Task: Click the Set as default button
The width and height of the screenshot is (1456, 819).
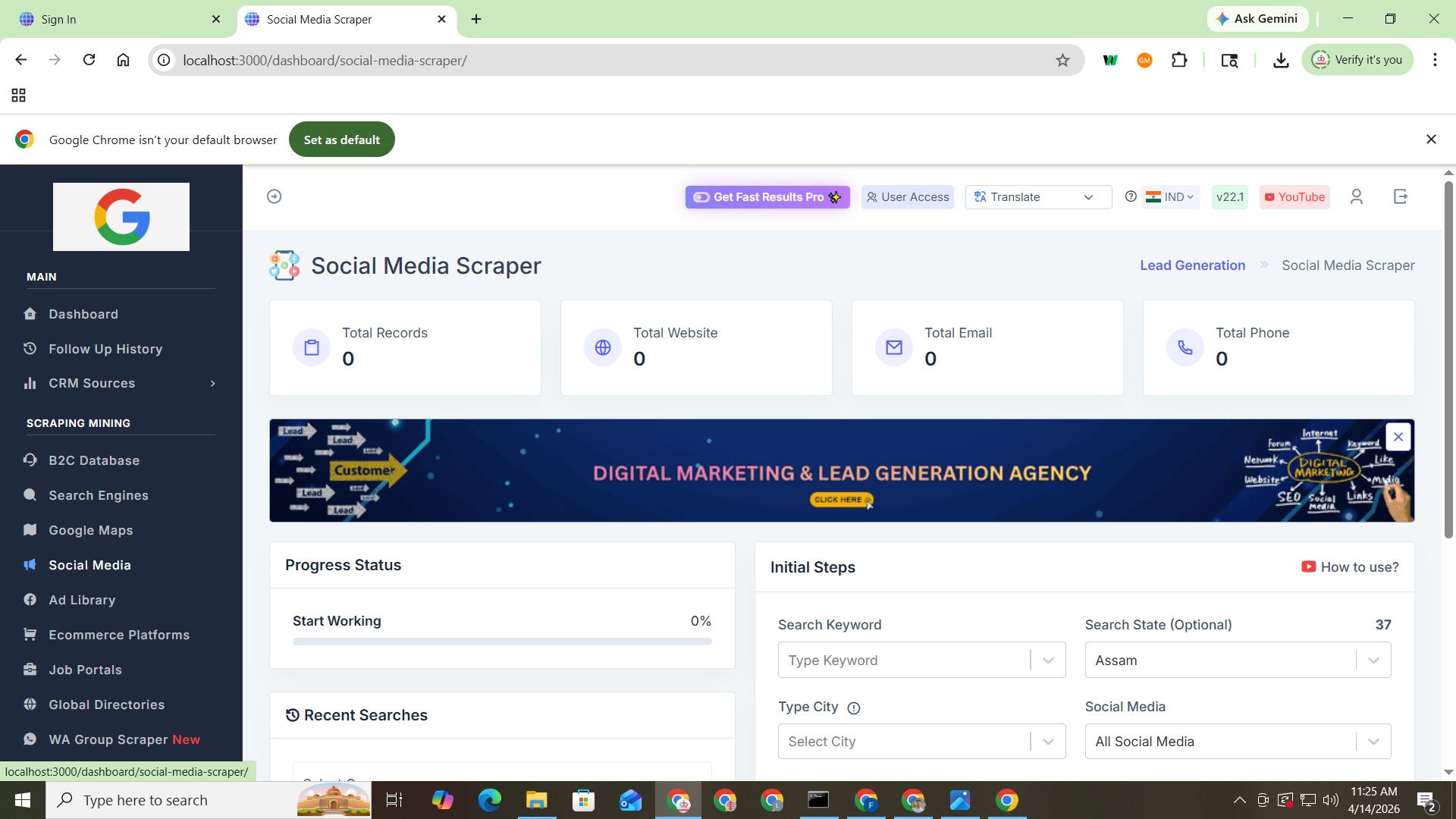Action: click(342, 140)
